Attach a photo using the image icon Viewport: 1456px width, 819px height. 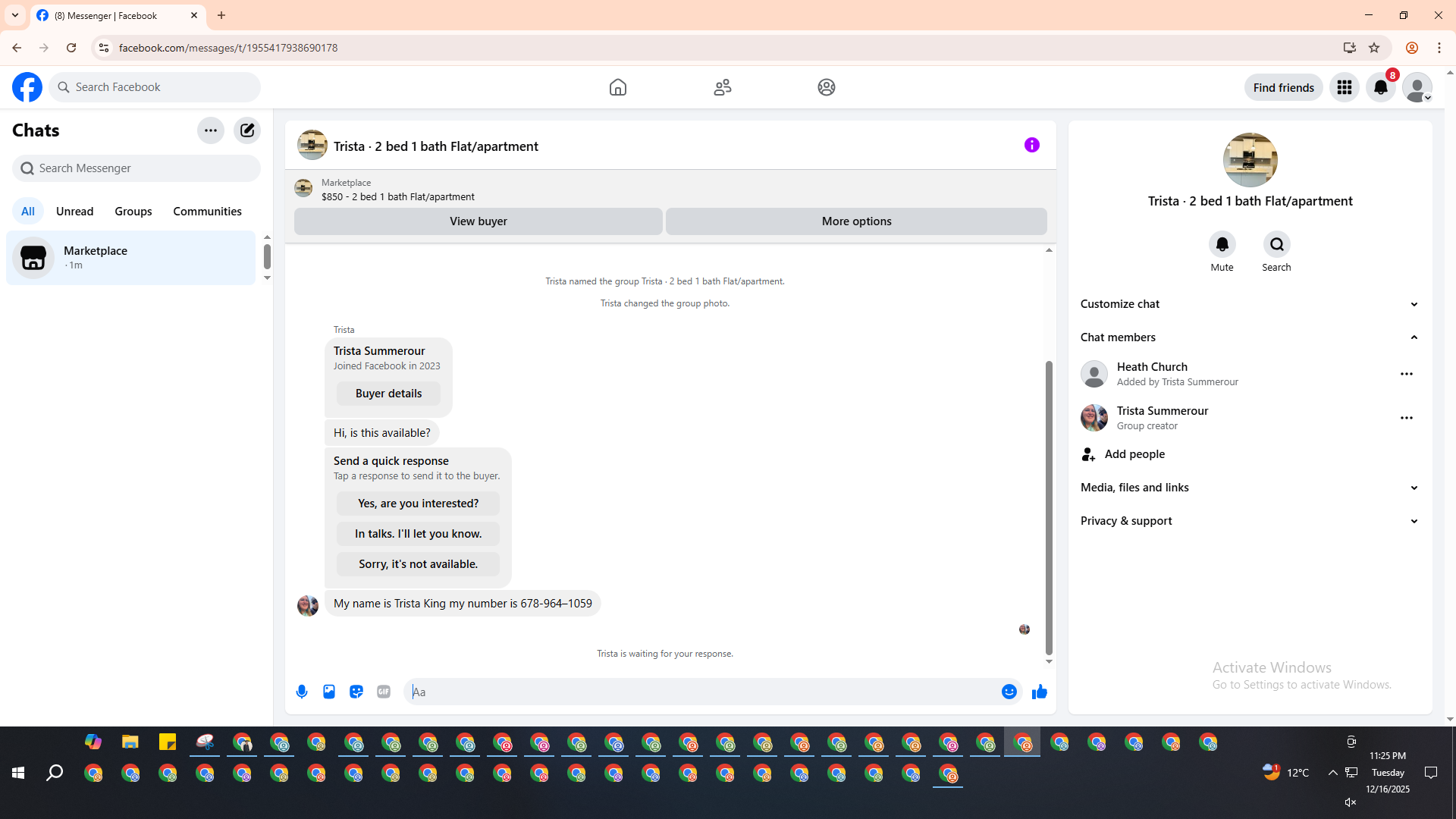[329, 692]
